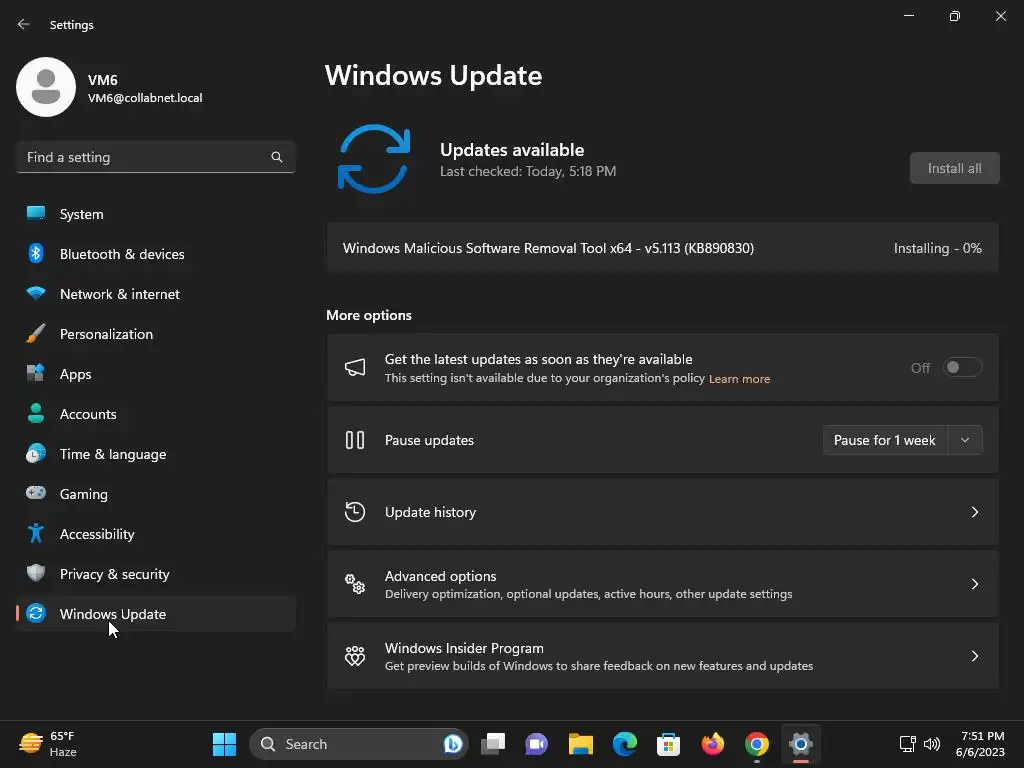Open Task View on the taskbar

[x=493, y=744]
